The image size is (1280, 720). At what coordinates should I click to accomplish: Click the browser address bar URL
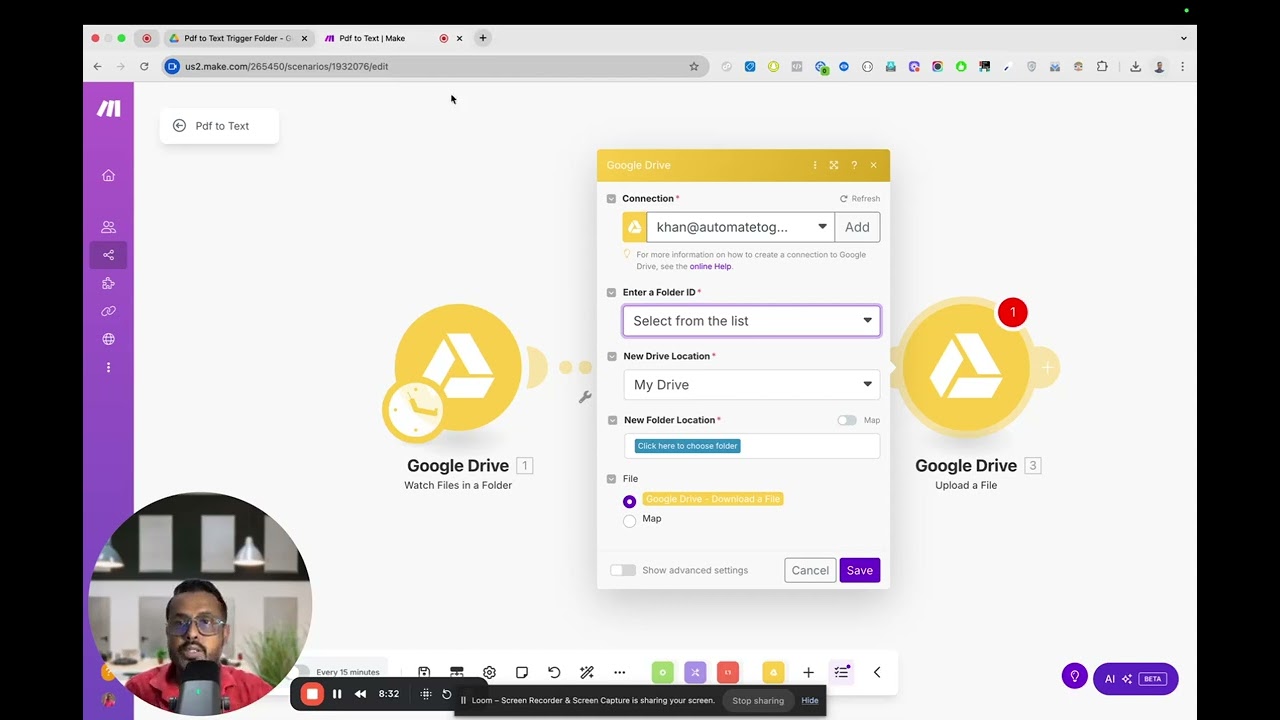pyautogui.click(x=287, y=67)
